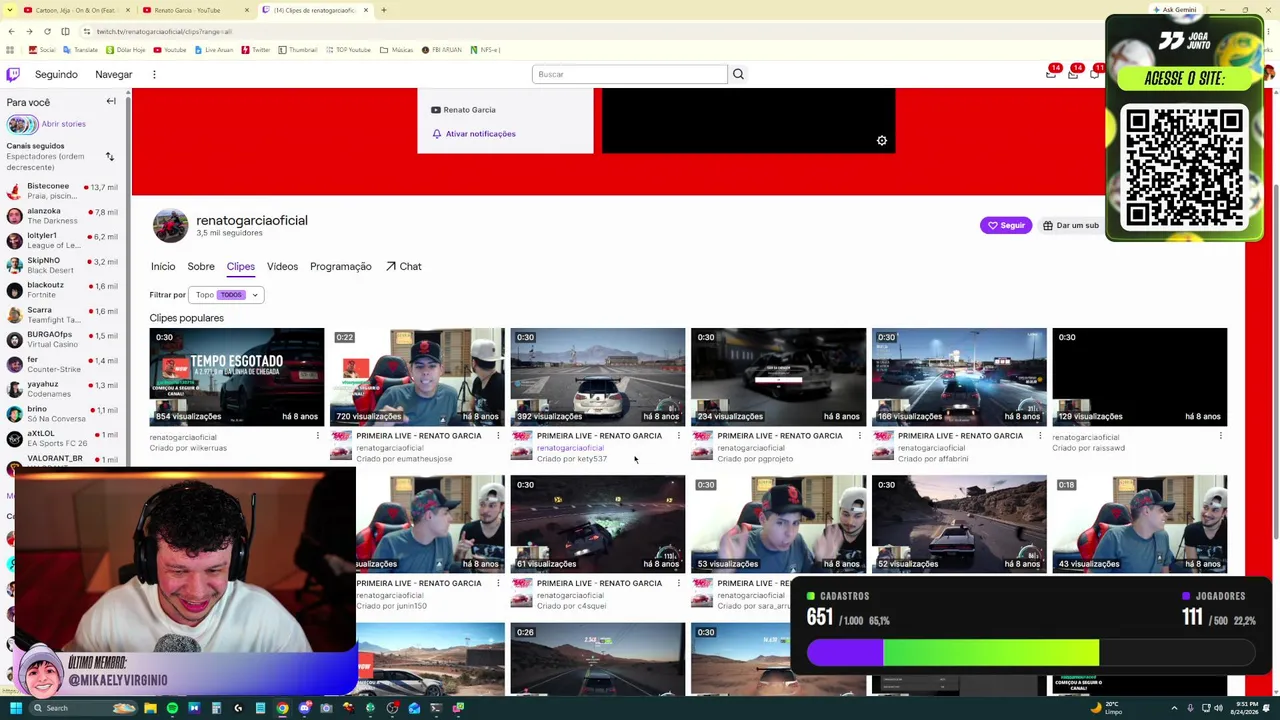
Task: Click creator name eumatheusjose under clip
Action: coord(404,459)
